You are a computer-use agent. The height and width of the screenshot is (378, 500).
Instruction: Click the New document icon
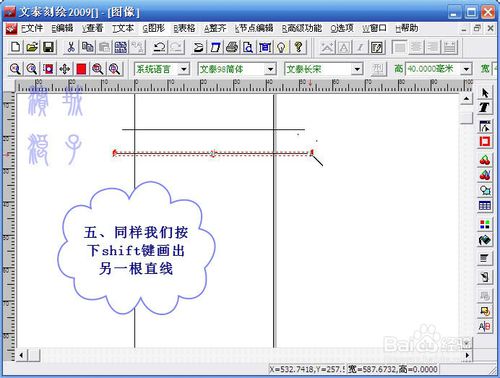click(x=15, y=47)
